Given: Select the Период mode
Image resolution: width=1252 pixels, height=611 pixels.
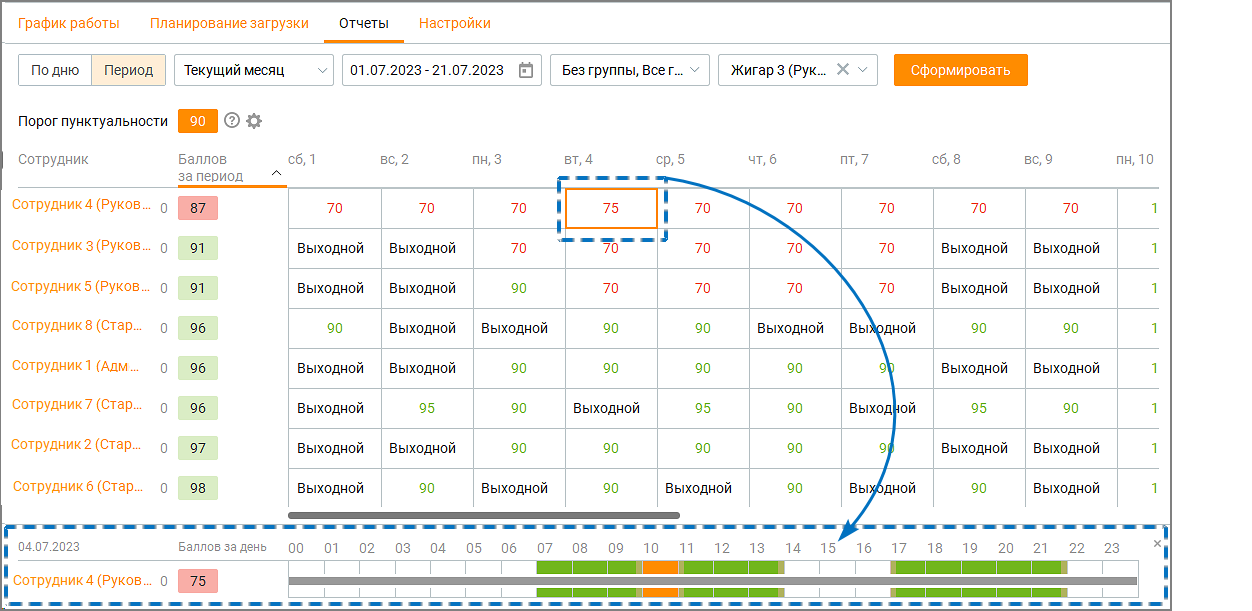Looking at the screenshot, I should point(128,70).
